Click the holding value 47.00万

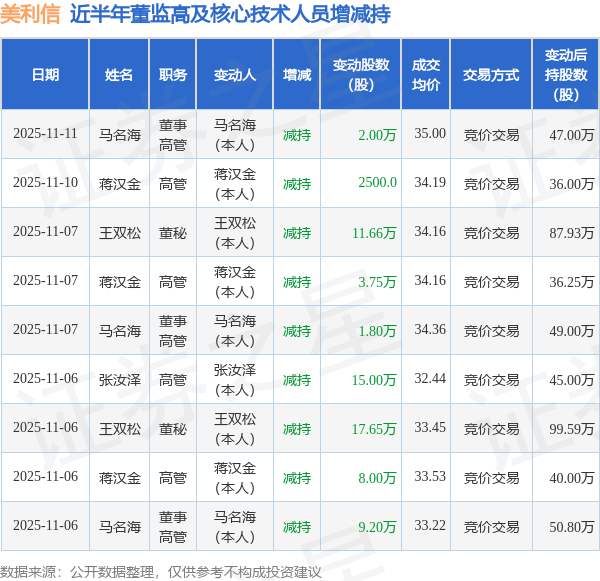572,135
